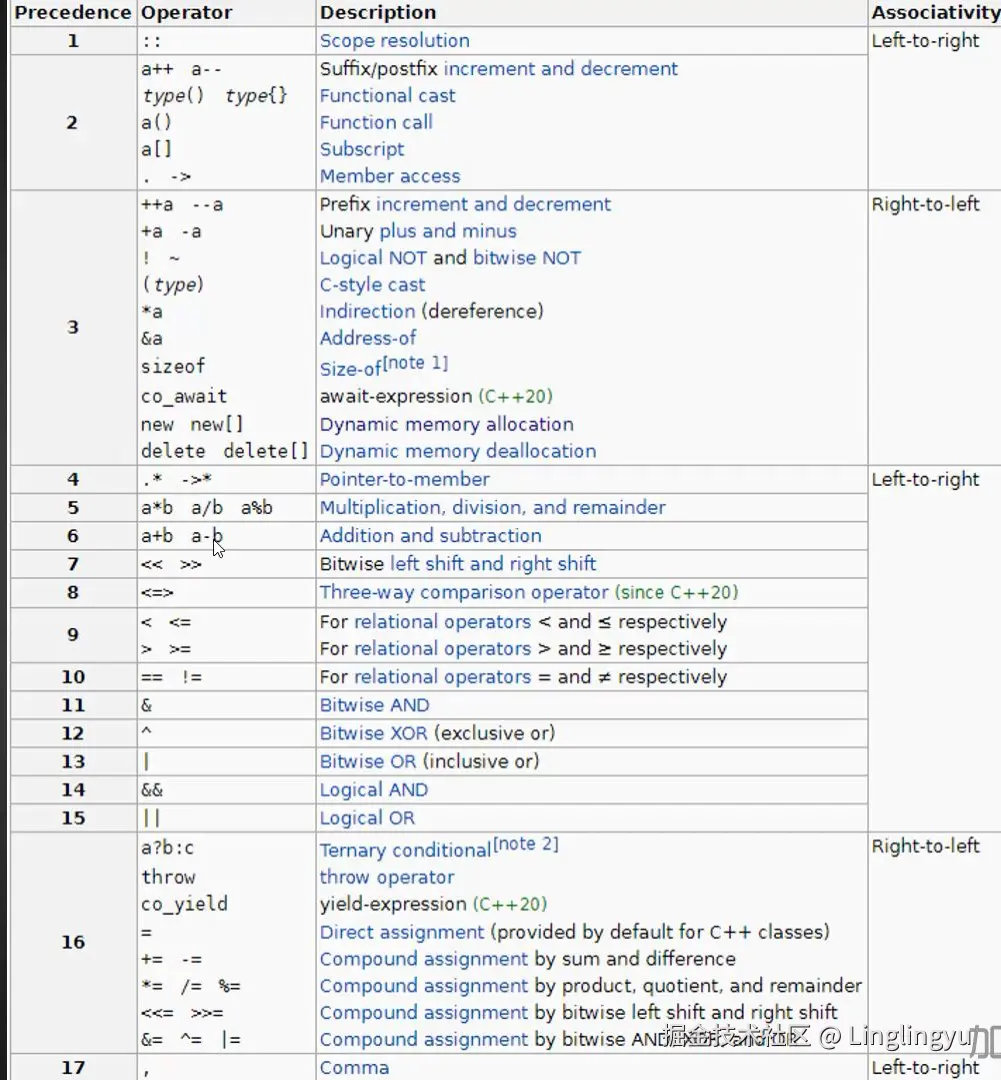Screen dimensions: 1001x1080
Task: Follow the Logical AND hyperlink
Action: point(373,789)
